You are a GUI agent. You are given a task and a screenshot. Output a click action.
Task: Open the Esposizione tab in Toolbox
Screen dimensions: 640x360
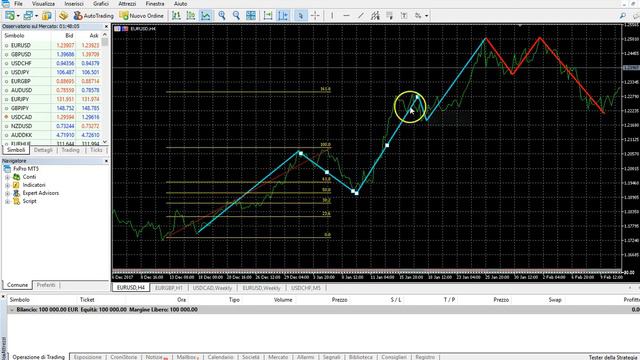click(88, 357)
